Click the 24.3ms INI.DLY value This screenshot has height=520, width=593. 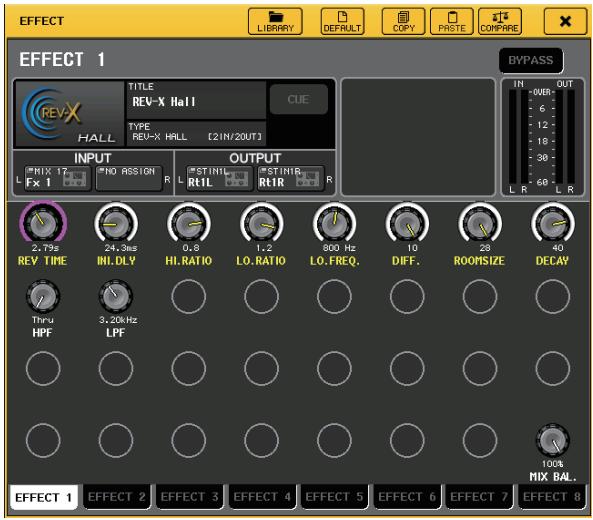coord(121,248)
